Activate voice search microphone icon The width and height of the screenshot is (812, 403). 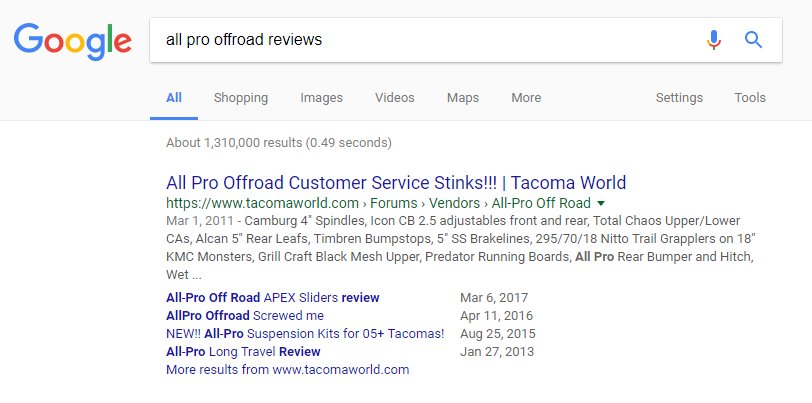point(714,40)
